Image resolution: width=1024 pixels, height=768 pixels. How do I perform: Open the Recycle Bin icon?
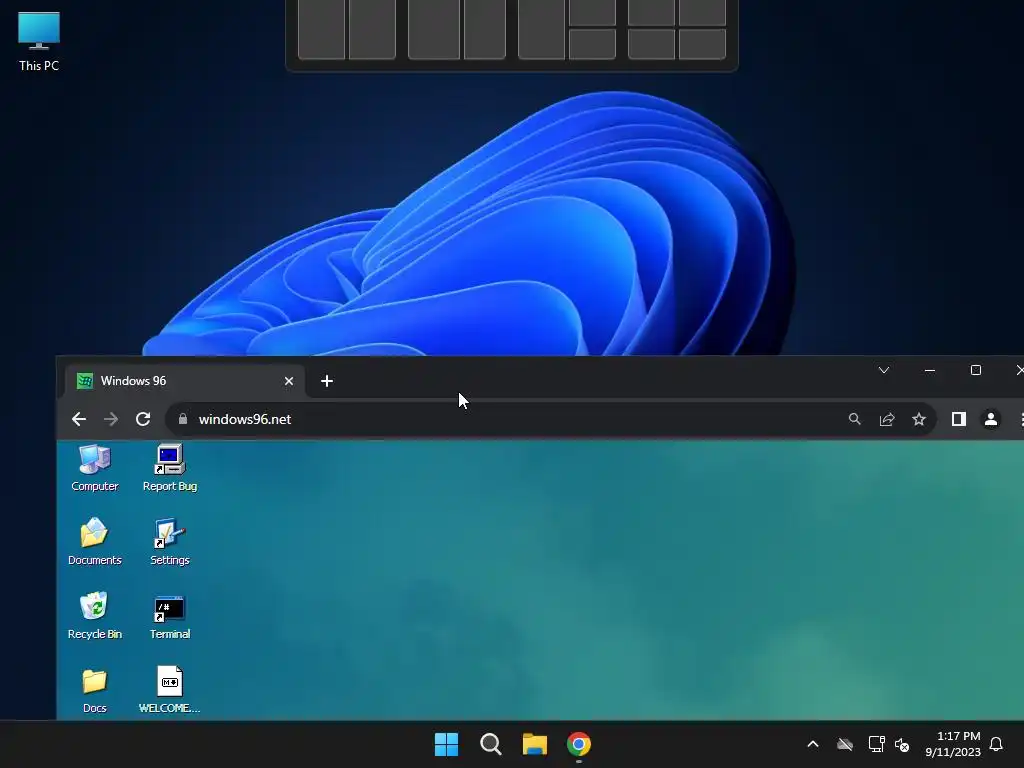tap(95, 615)
